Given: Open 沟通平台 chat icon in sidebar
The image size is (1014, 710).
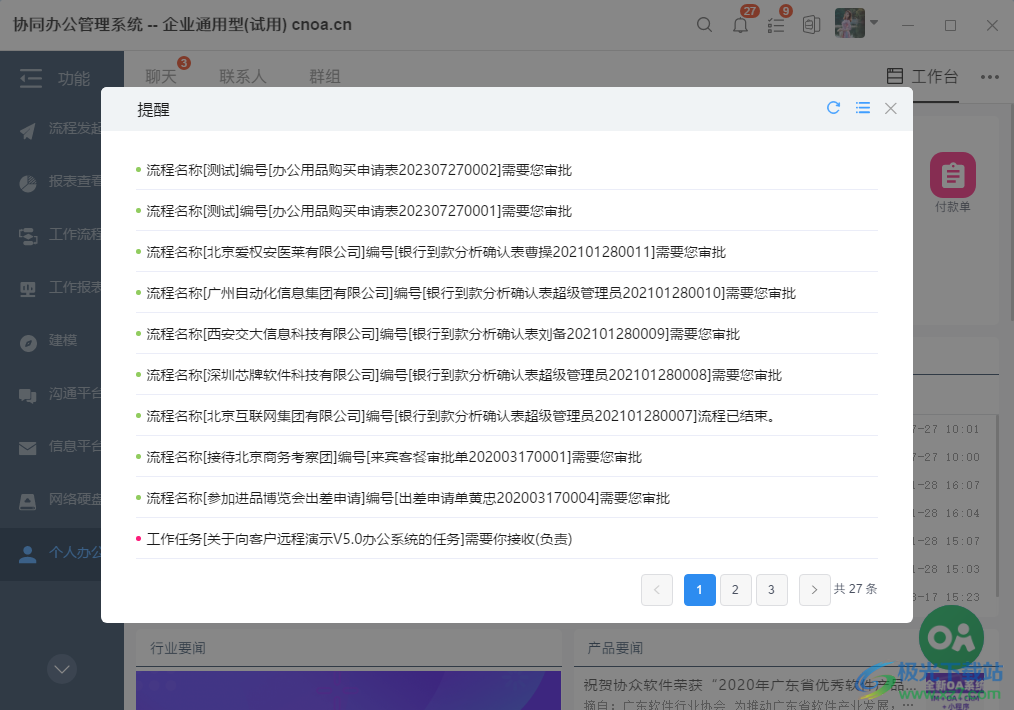Looking at the screenshot, I should (28, 396).
